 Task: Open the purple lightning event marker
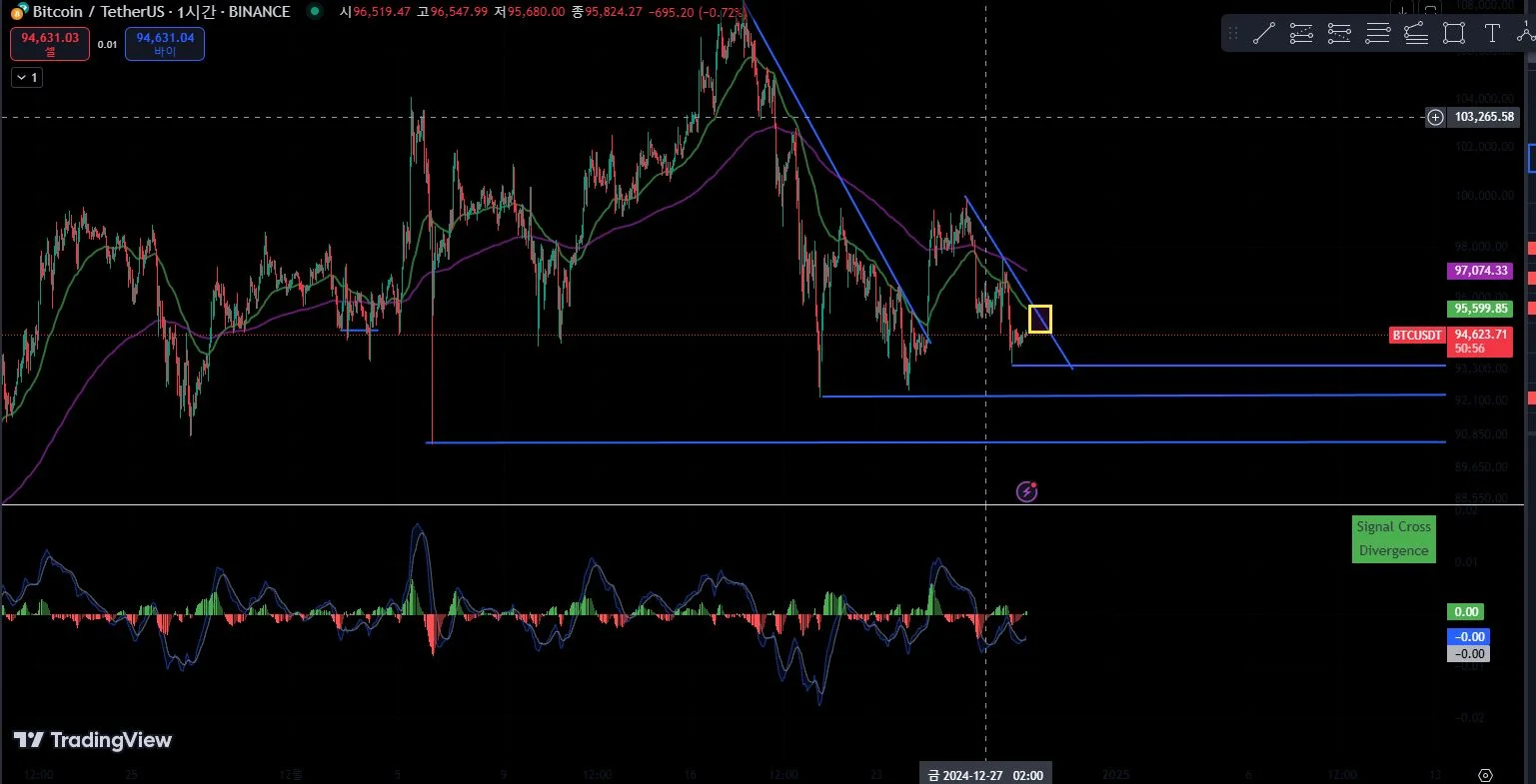[1026, 491]
